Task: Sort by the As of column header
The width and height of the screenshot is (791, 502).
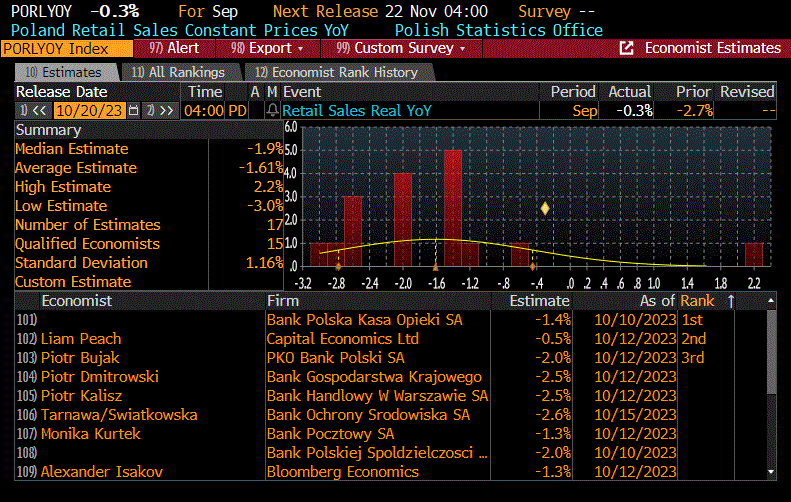Action: pos(657,301)
